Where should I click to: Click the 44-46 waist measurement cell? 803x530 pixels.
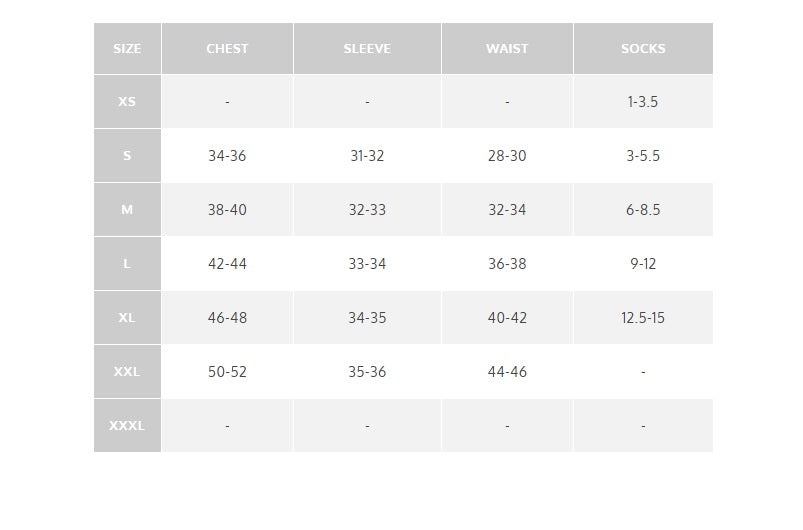pos(507,371)
